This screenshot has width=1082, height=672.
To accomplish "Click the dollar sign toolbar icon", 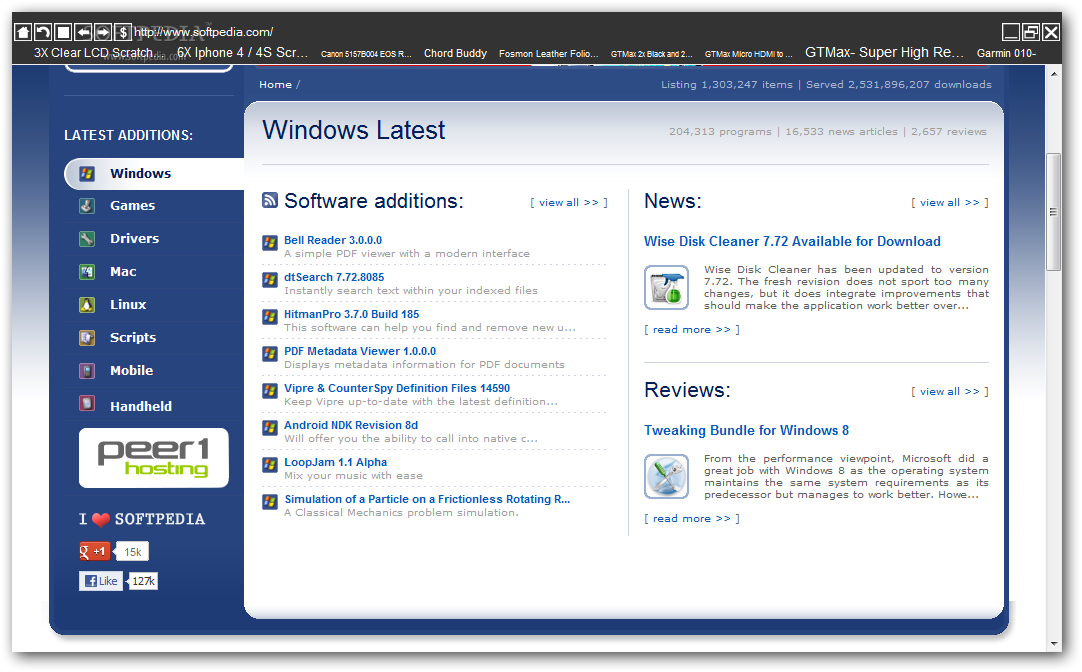I will click(x=123, y=32).
